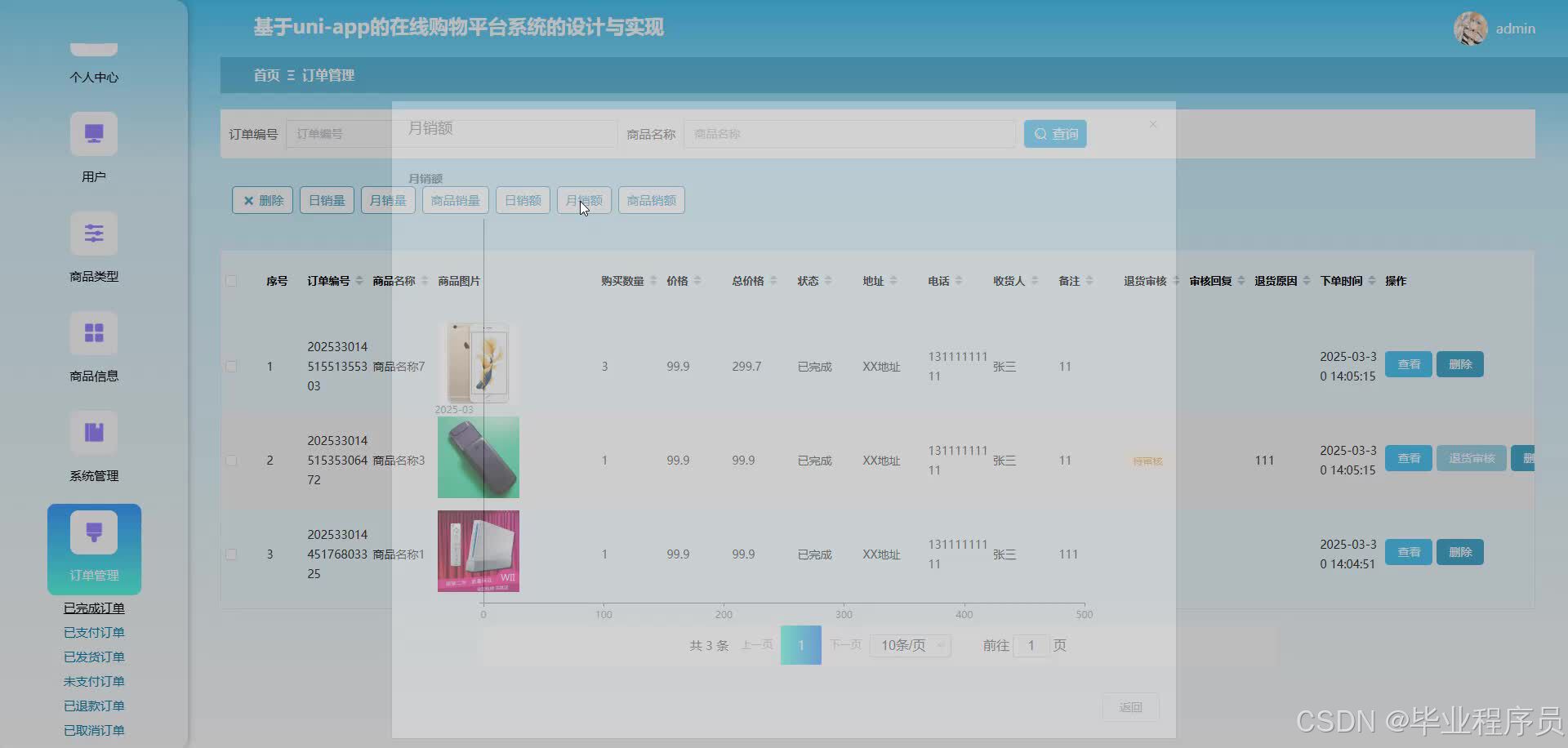Sort by 地址 column arrows

point(893,281)
